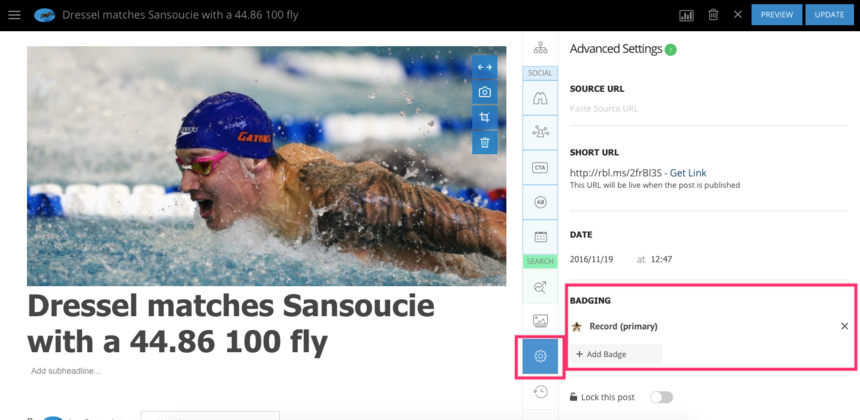Image resolution: width=860 pixels, height=420 pixels.
Task: Replace photo with the camera icon
Action: point(484,92)
